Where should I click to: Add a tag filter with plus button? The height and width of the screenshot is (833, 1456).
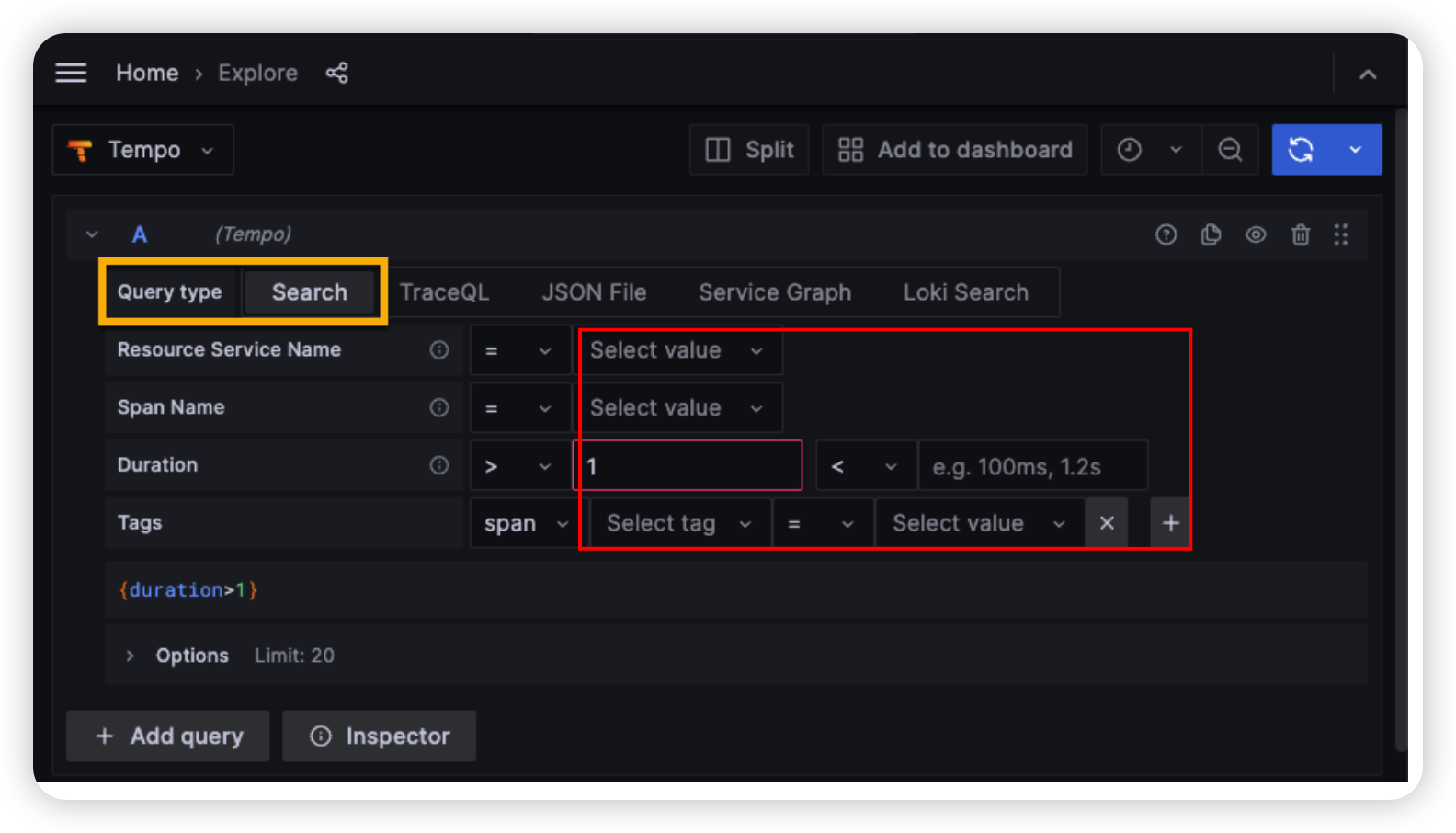click(x=1171, y=523)
